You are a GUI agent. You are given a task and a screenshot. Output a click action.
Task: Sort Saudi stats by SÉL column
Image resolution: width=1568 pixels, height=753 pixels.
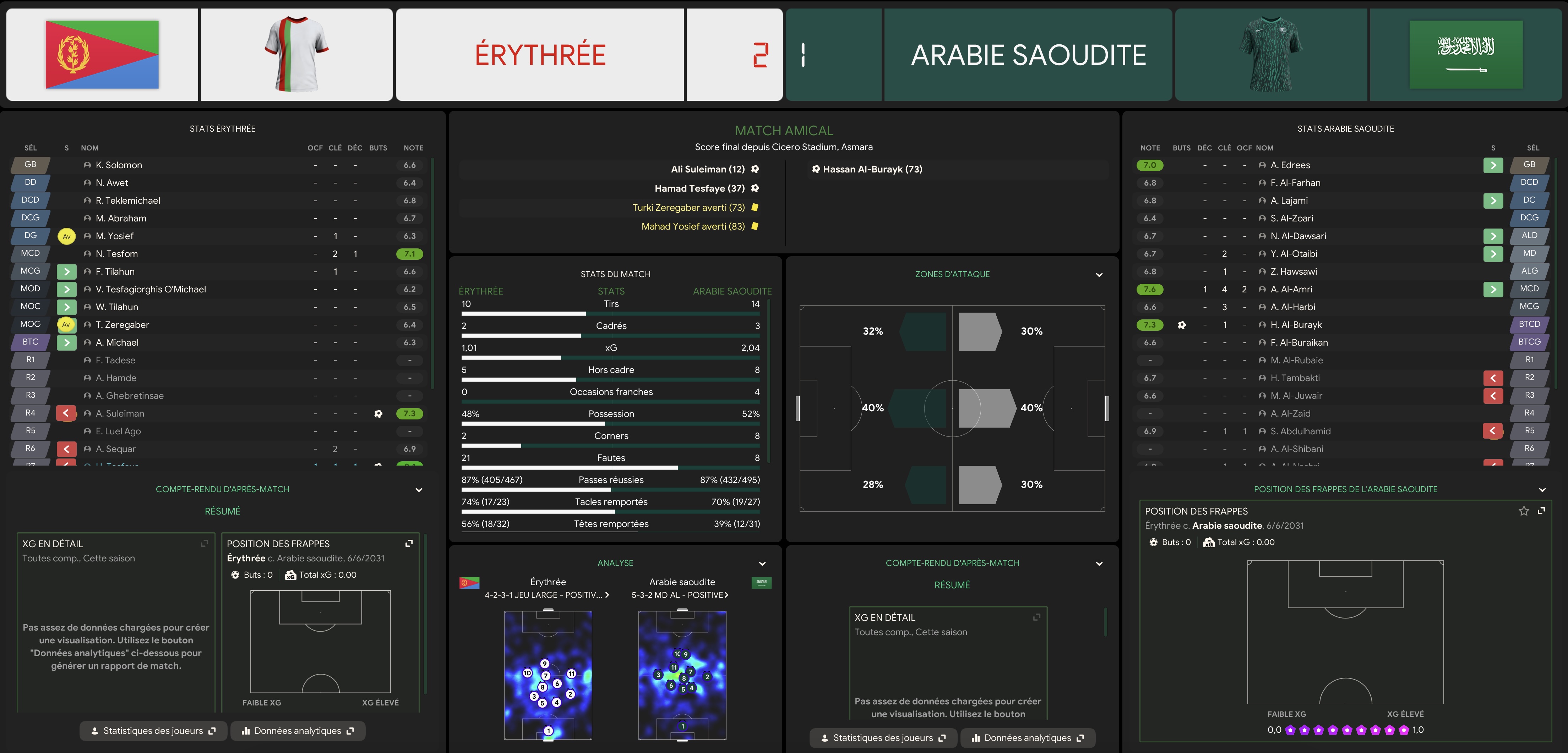1533,148
